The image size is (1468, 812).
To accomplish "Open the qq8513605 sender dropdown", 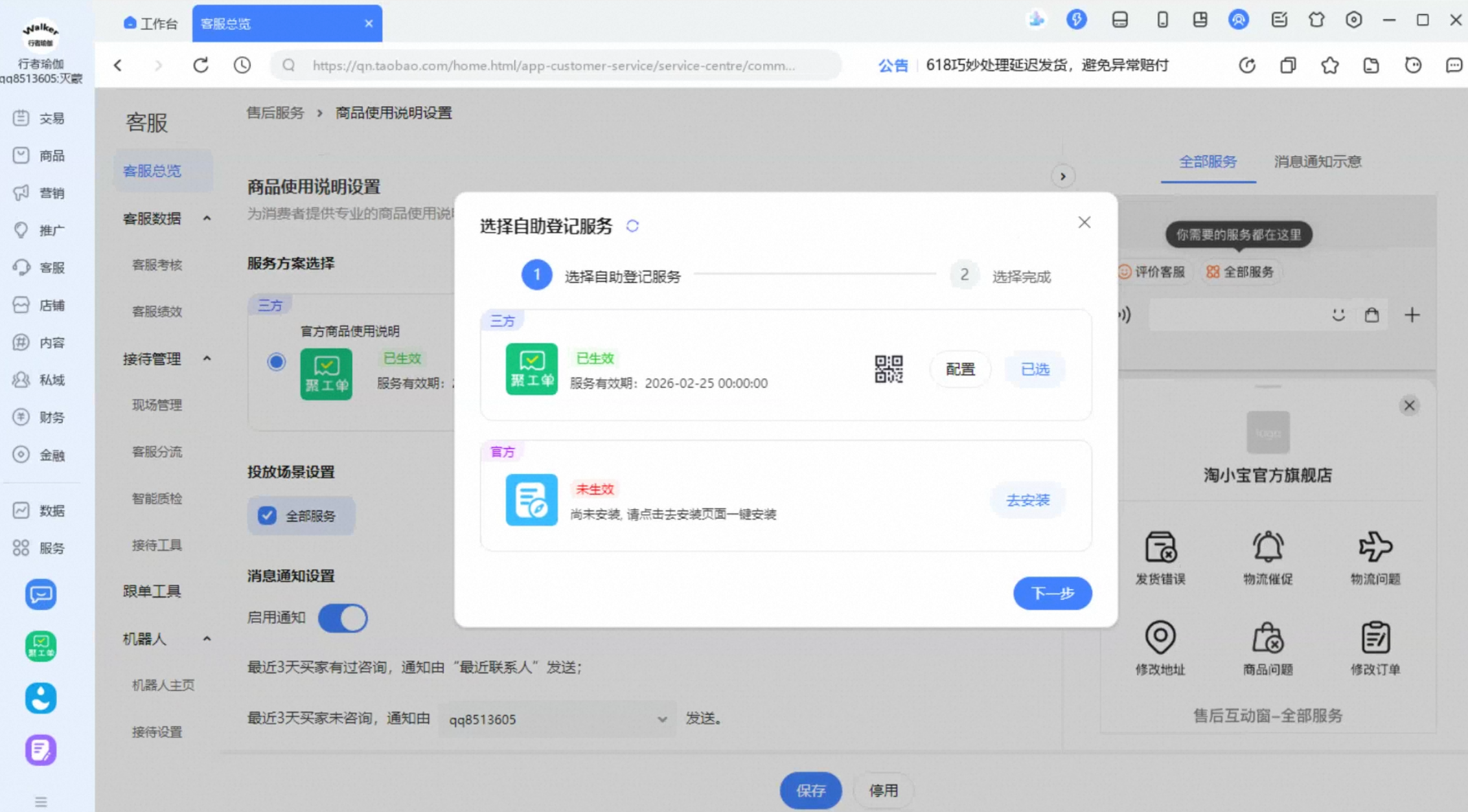I will pos(557,719).
